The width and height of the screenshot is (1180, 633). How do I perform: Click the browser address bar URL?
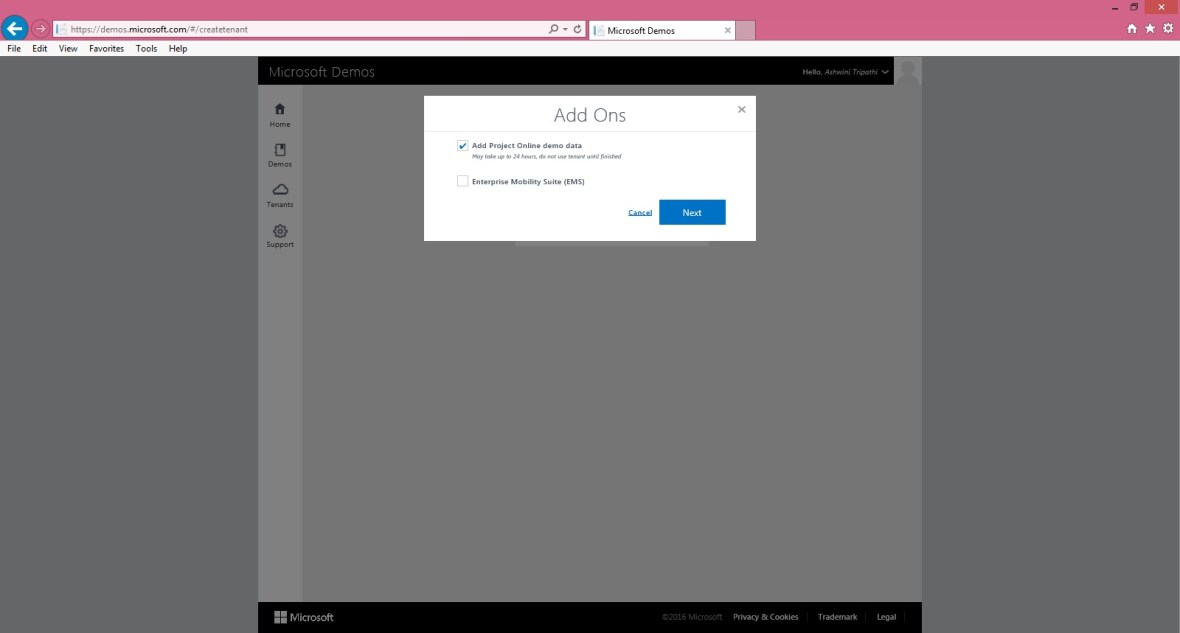point(300,30)
